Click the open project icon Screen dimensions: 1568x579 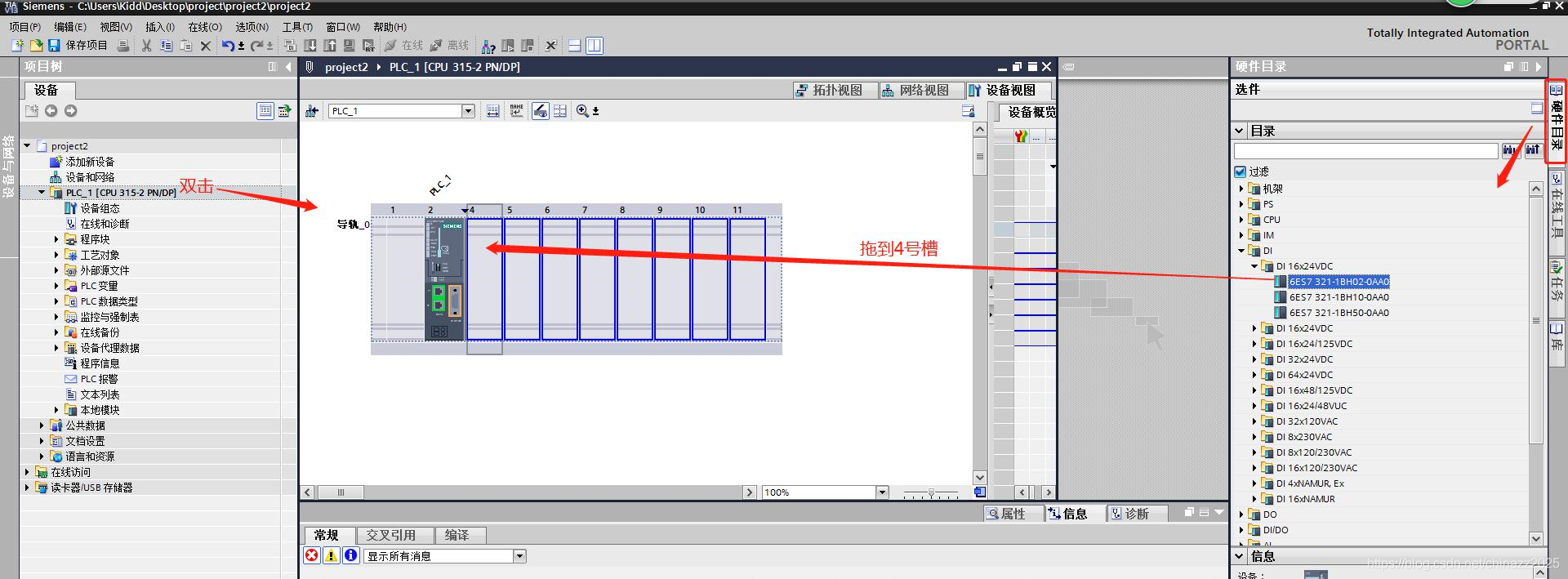(36, 46)
